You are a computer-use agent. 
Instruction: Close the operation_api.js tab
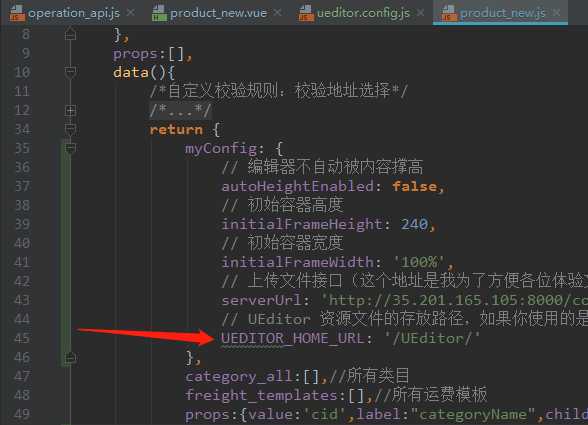pyautogui.click(x=130, y=13)
